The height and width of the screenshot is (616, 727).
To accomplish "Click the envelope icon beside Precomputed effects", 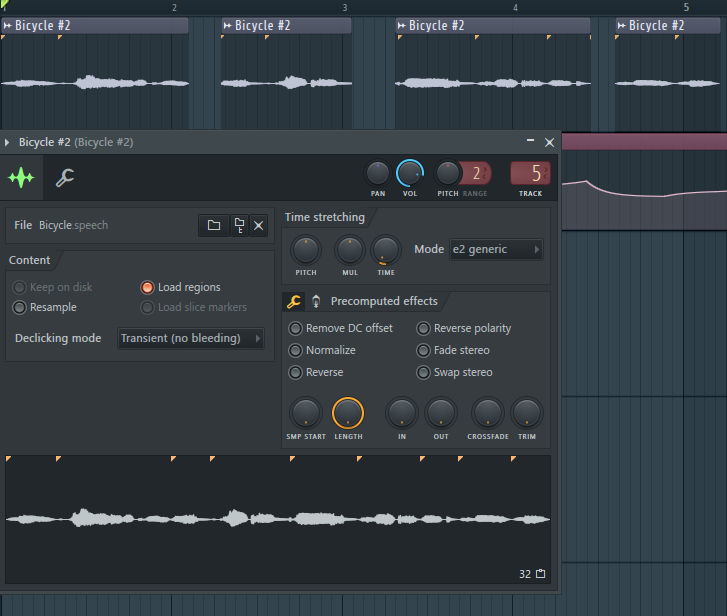I will [316, 301].
